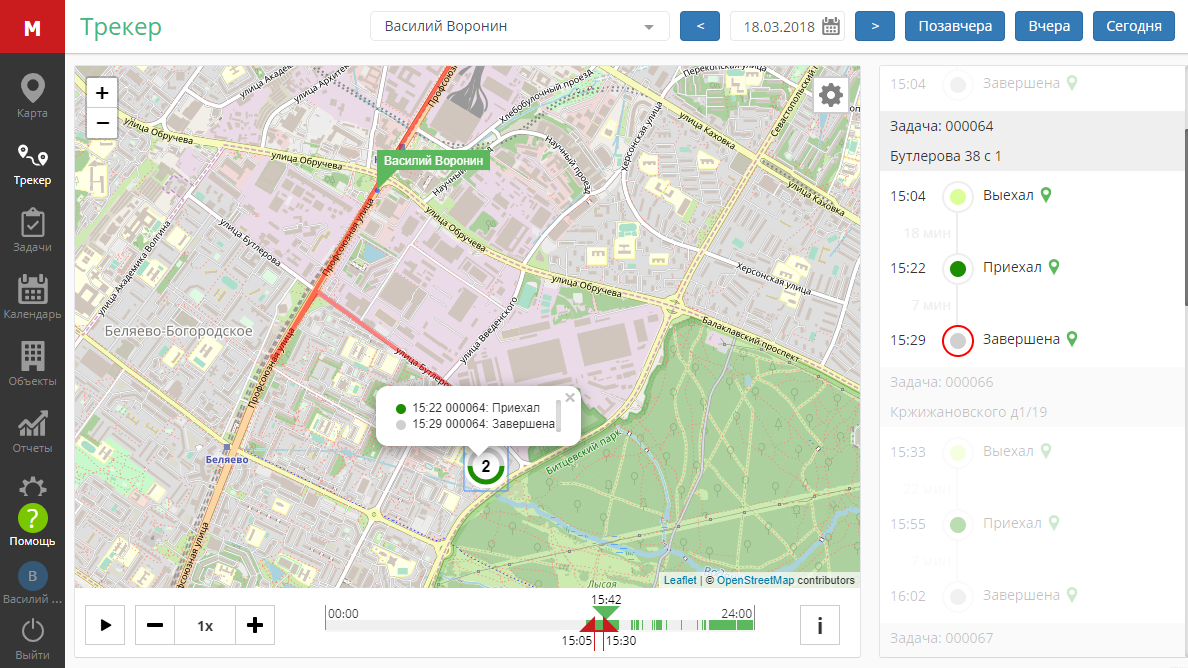Show location pin for 15:29 Завершена
This screenshot has width=1188, height=668.
pos(1072,339)
